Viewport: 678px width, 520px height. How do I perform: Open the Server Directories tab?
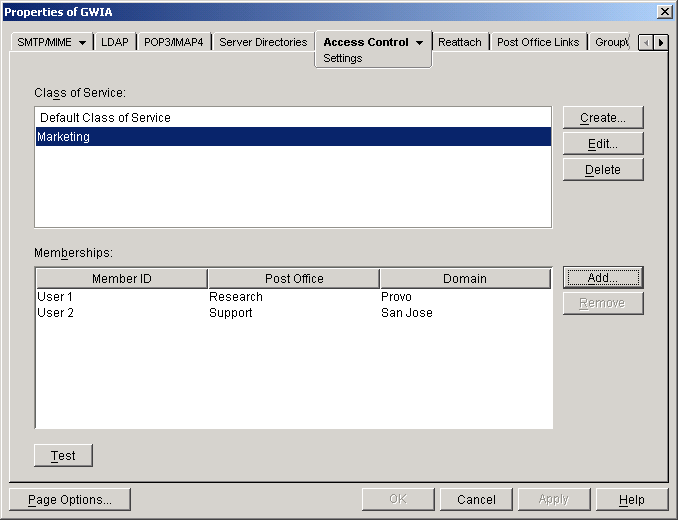(x=263, y=42)
